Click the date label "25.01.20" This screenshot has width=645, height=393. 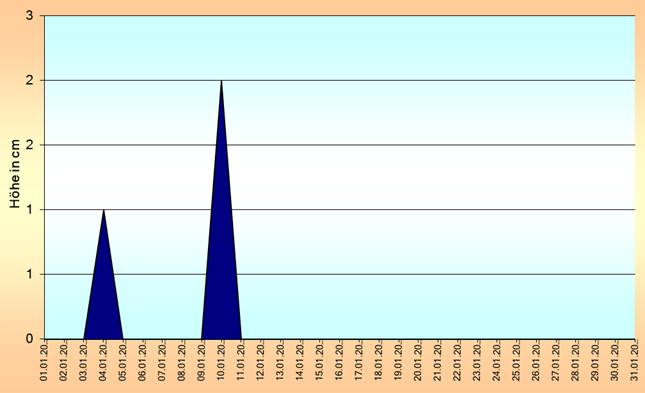click(x=517, y=362)
